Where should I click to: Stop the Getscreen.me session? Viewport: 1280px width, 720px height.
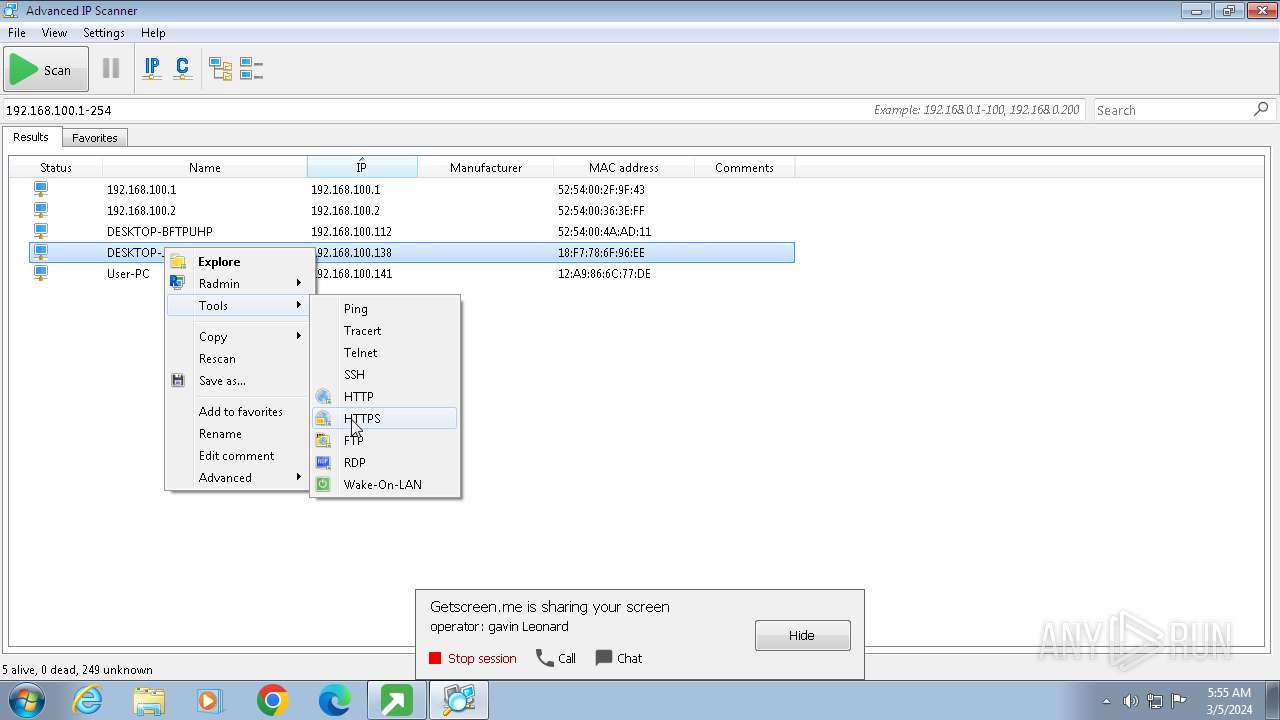[473, 658]
